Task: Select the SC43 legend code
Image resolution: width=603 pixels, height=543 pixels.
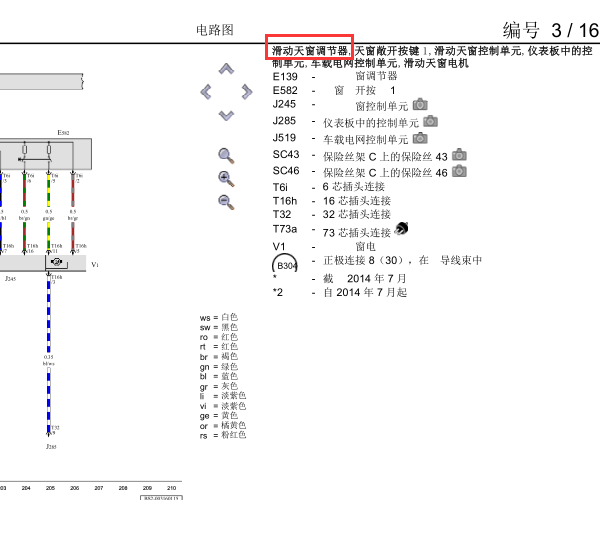Action: (286, 154)
